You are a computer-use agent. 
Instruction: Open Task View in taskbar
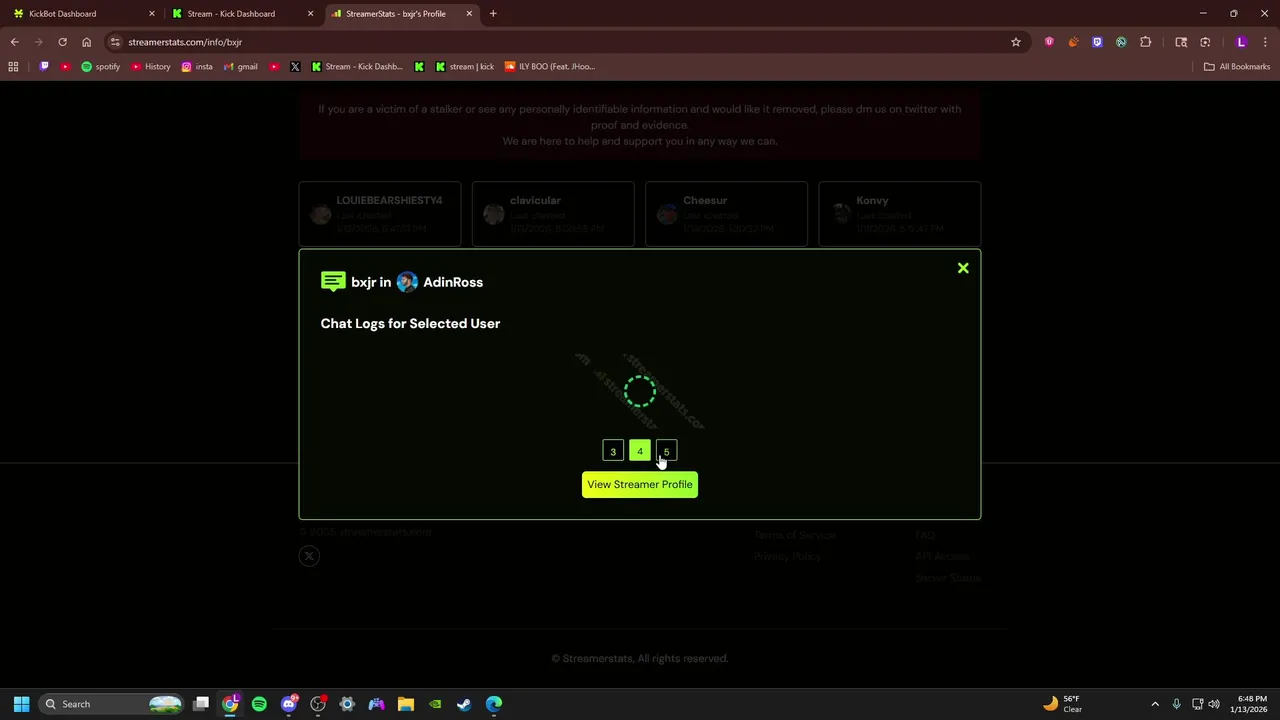pos(201,704)
